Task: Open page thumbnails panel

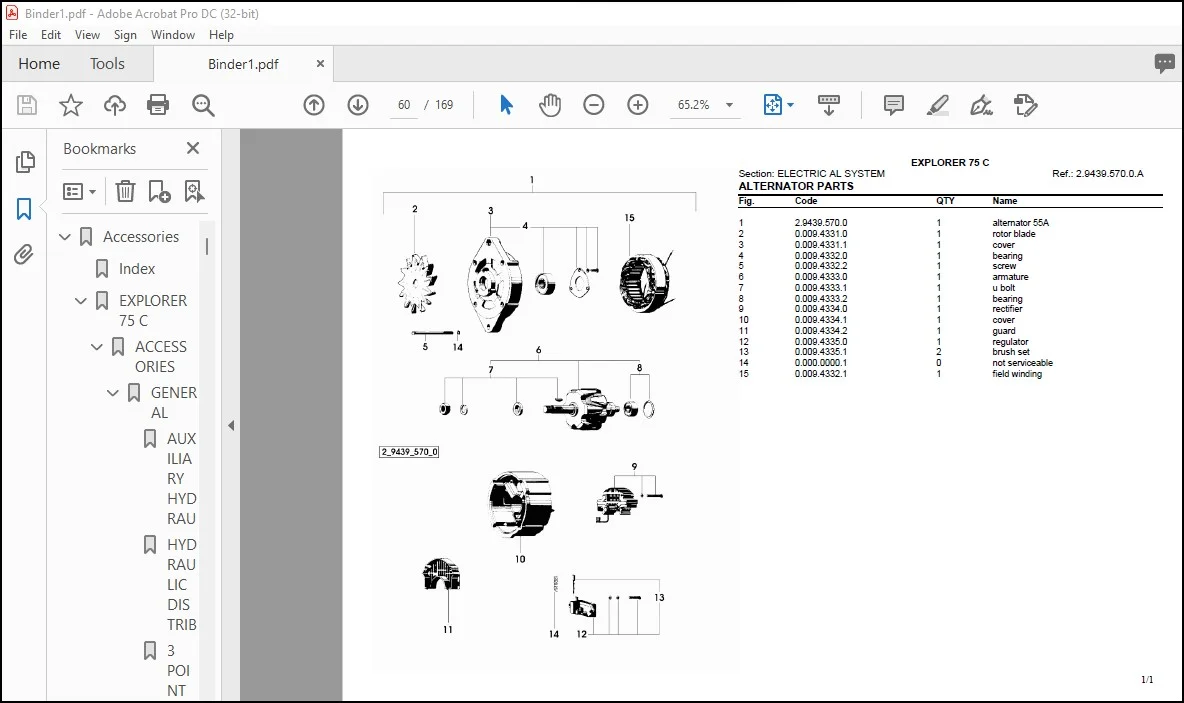Action: pos(24,162)
